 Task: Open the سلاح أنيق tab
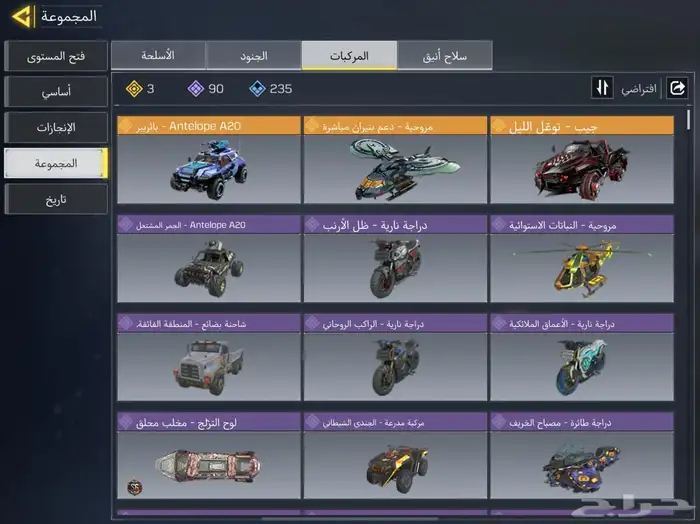click(445, 55)
